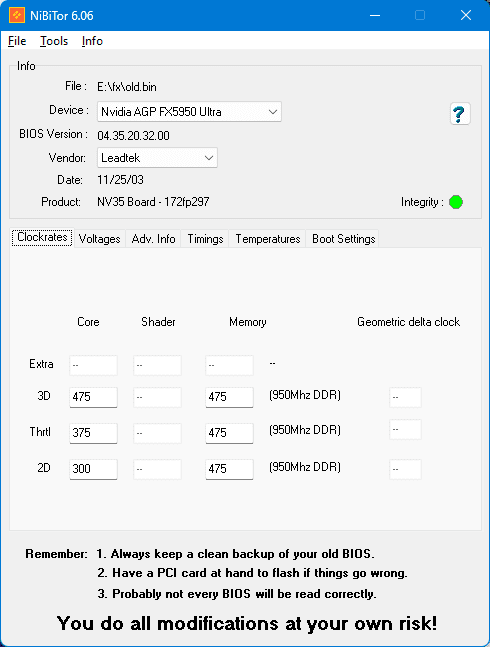Screen dimensions: 490x647
Task: Click the Thrtl Core clock field 375
Action: pos(93,433)
